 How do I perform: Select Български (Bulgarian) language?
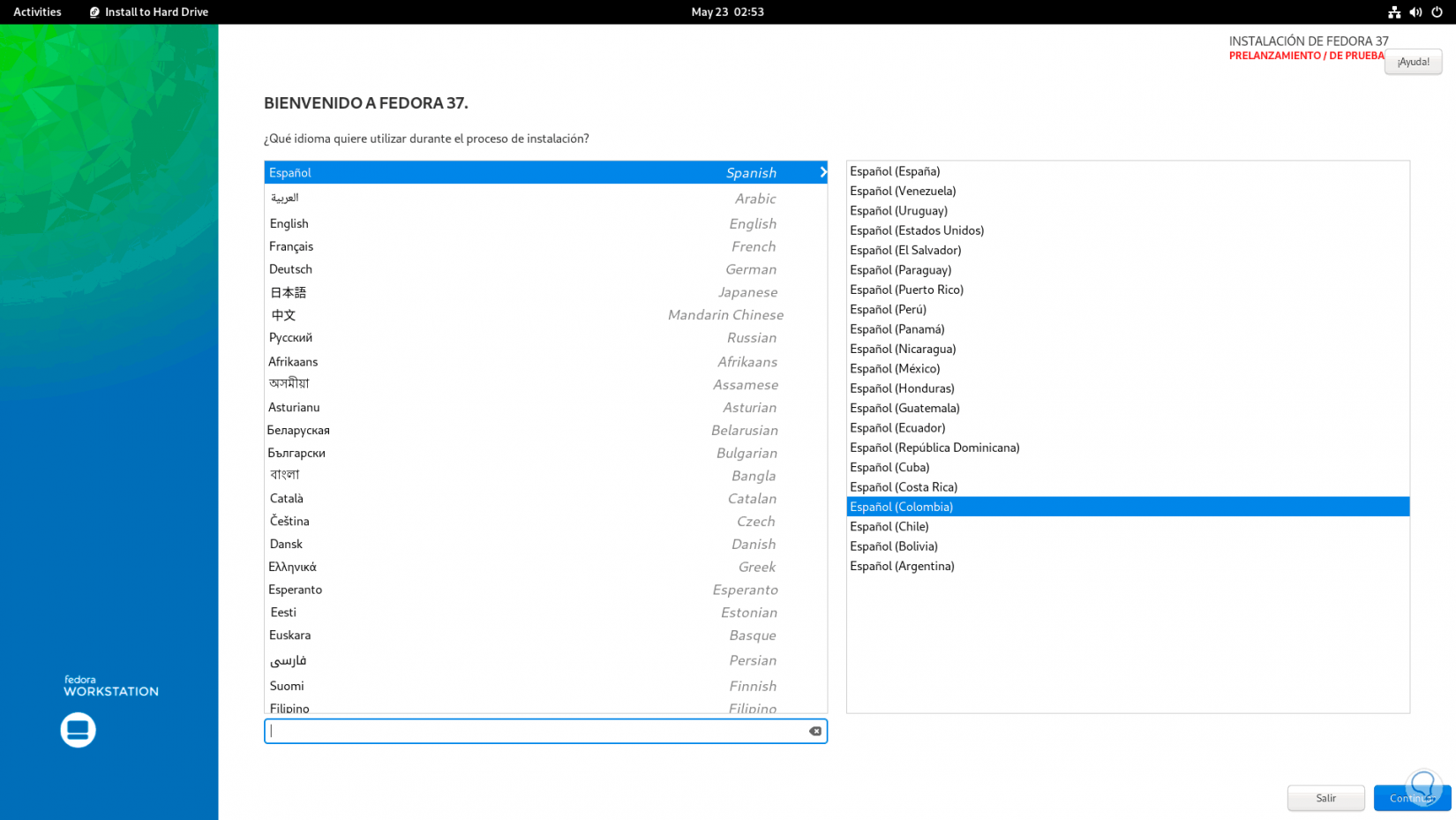(545, 453)
